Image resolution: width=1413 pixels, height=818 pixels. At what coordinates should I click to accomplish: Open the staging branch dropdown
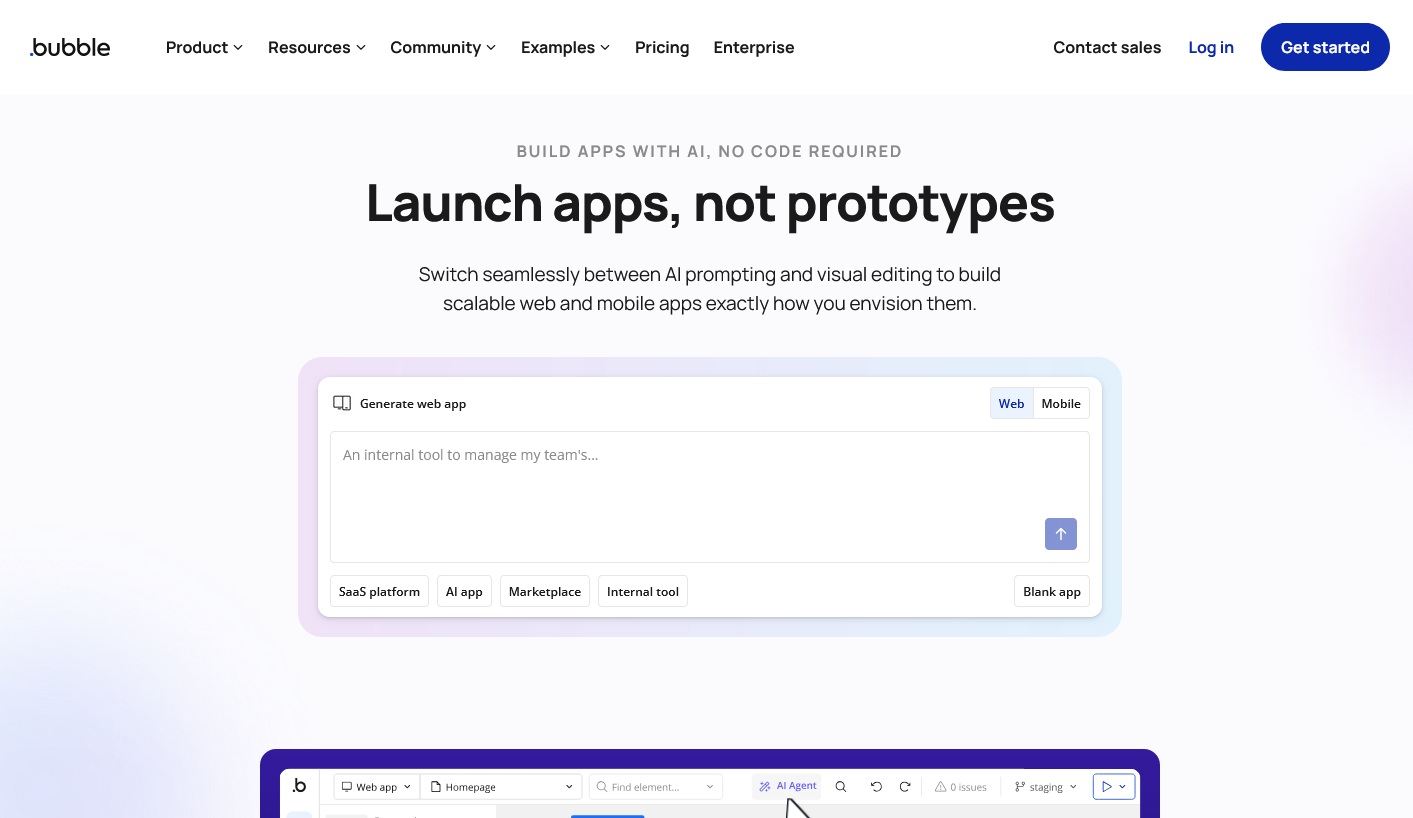coord(1046,787)
